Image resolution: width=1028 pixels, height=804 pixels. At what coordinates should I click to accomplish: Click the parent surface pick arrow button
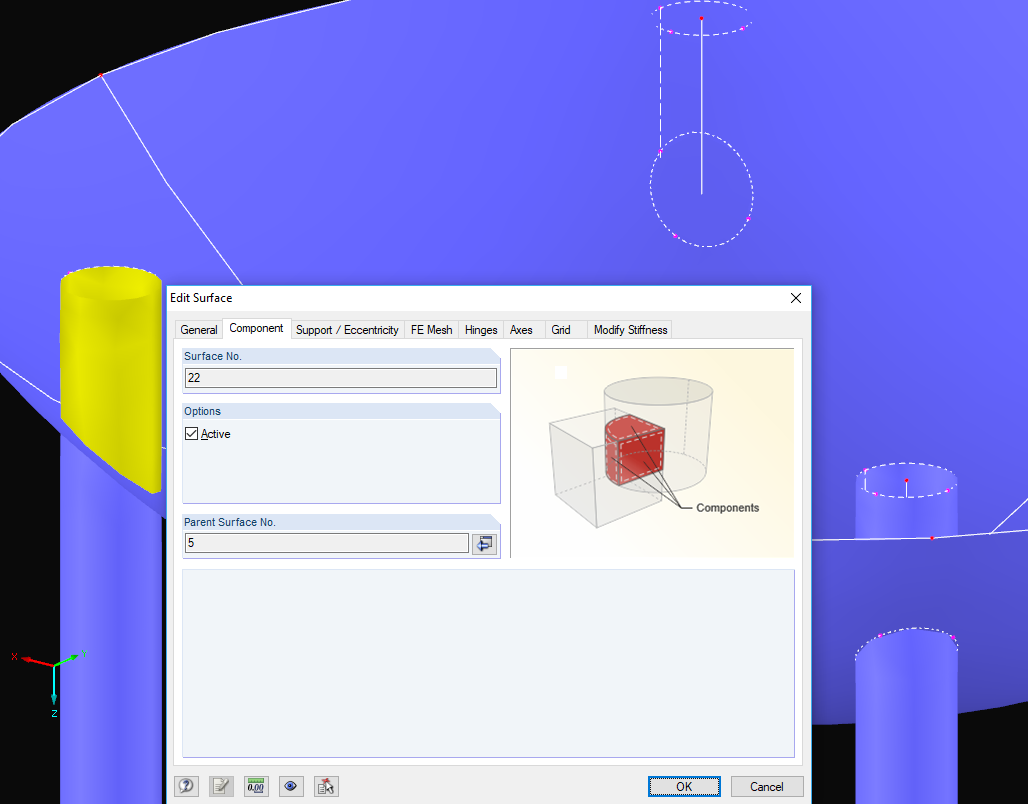click(484, 543)
